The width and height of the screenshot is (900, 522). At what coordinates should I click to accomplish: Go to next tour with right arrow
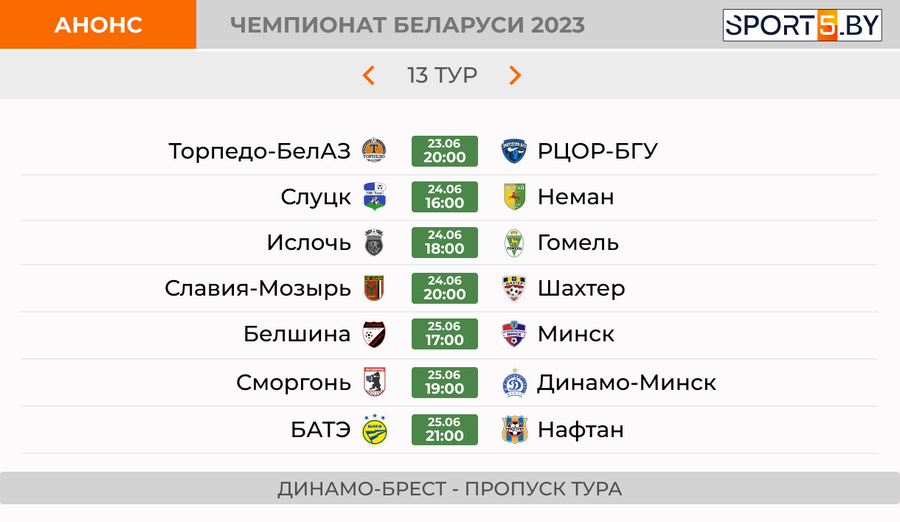click(x=515, y=75)
